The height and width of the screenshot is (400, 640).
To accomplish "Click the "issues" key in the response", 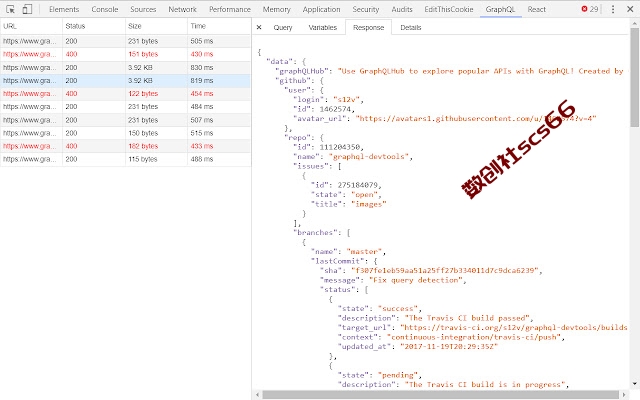I will [x=311, y=166].
